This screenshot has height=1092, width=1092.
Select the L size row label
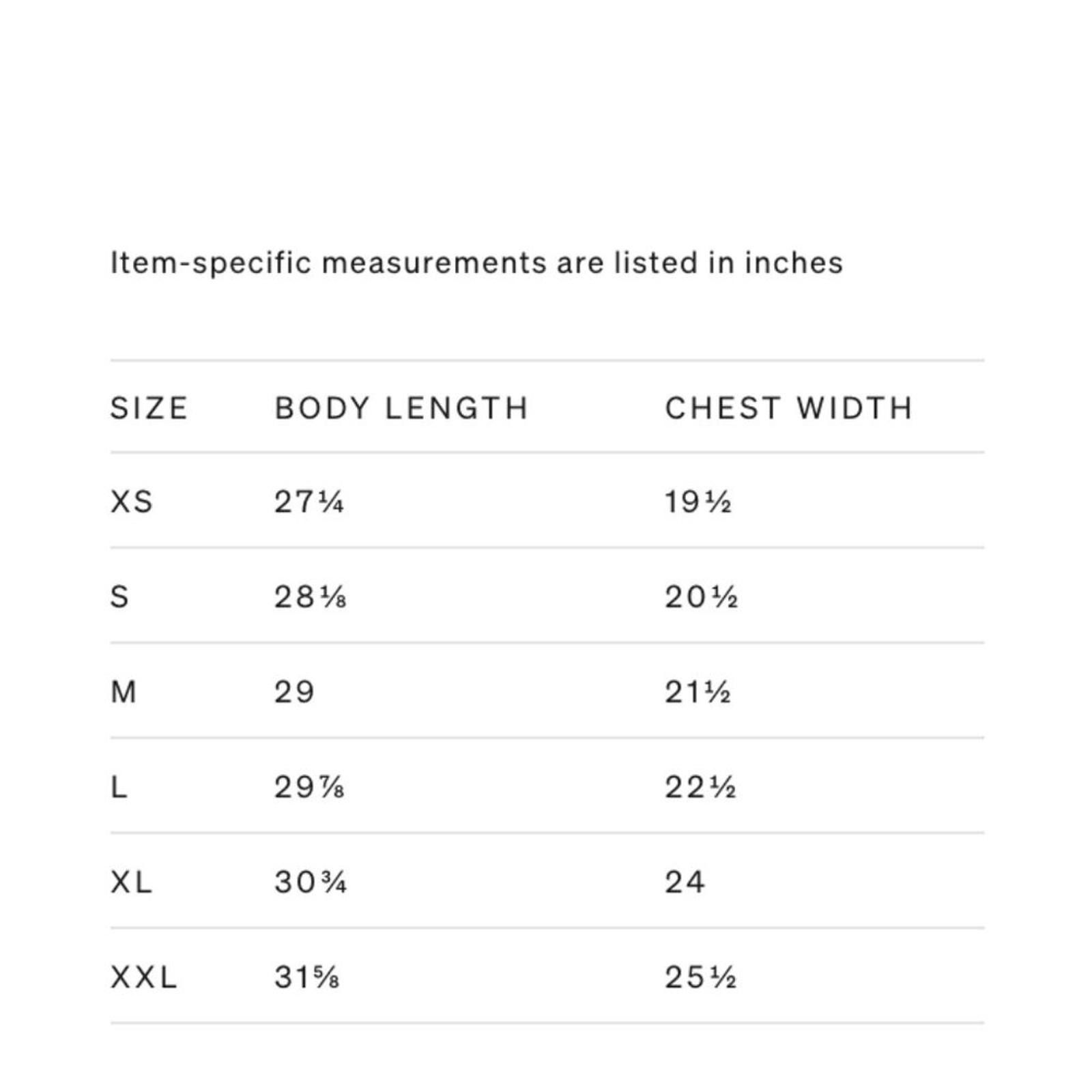click(119, 788)
